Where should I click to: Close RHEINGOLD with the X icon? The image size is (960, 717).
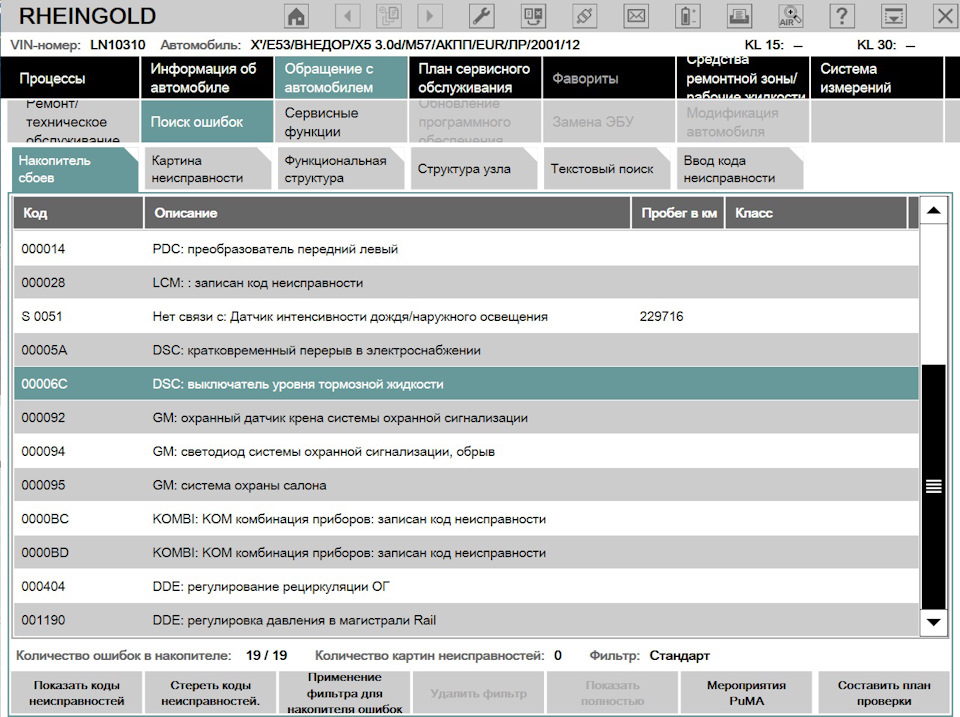click(945, 16)
